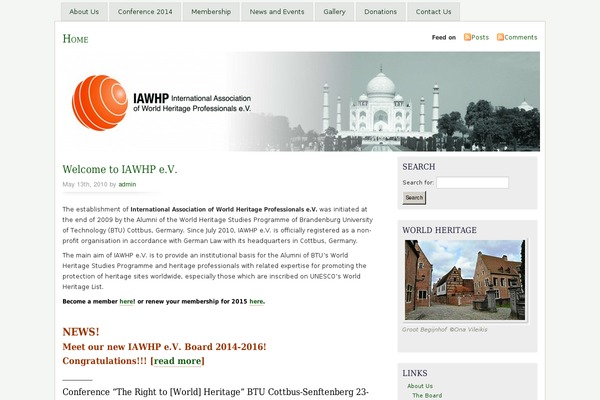Screen dimensions: 600x400
Task: Open About Us in Links sidebar
Action: coord(420,386)
